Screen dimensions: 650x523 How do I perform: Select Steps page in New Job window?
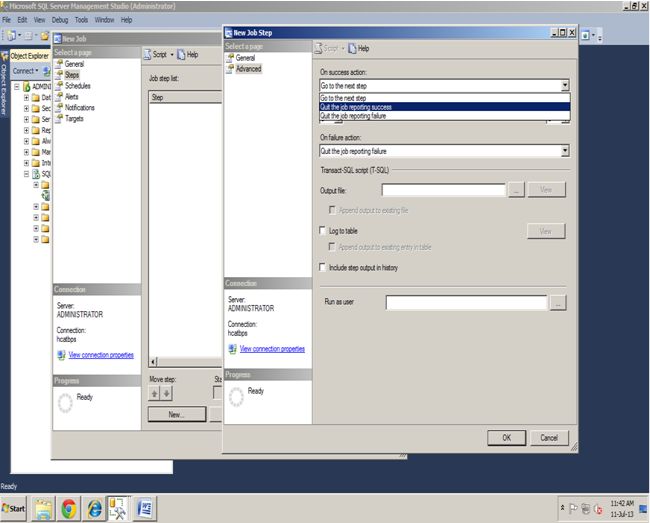(72, 75)
